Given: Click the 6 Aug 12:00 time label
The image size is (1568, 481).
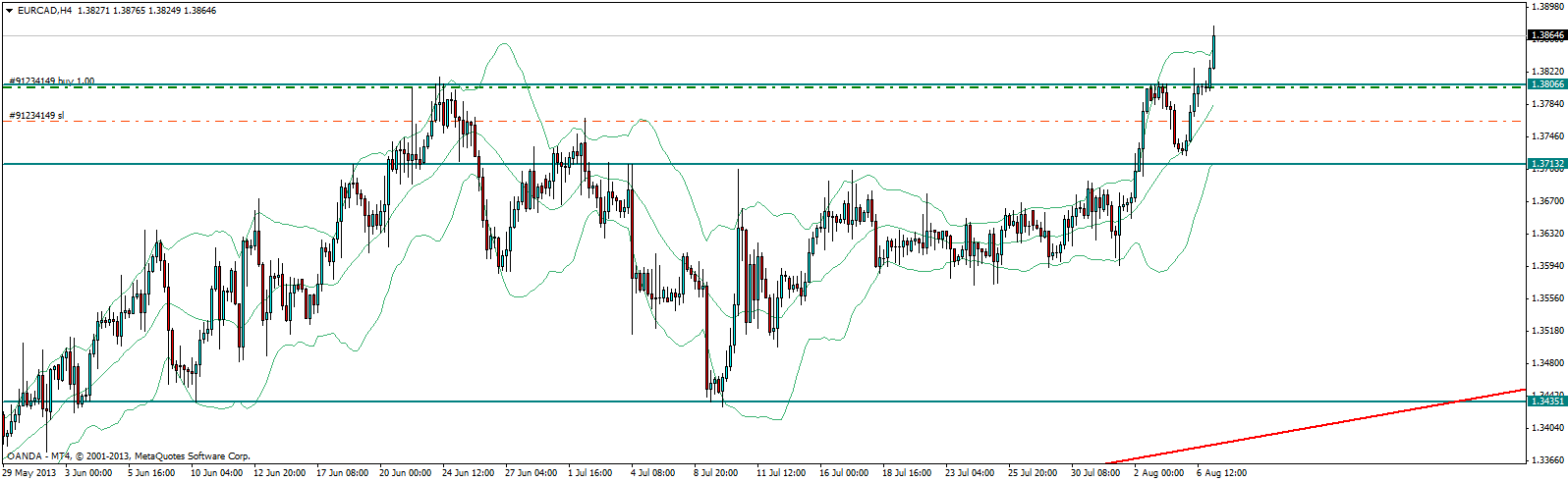Looking at the screenshot, I should 1222,473.
